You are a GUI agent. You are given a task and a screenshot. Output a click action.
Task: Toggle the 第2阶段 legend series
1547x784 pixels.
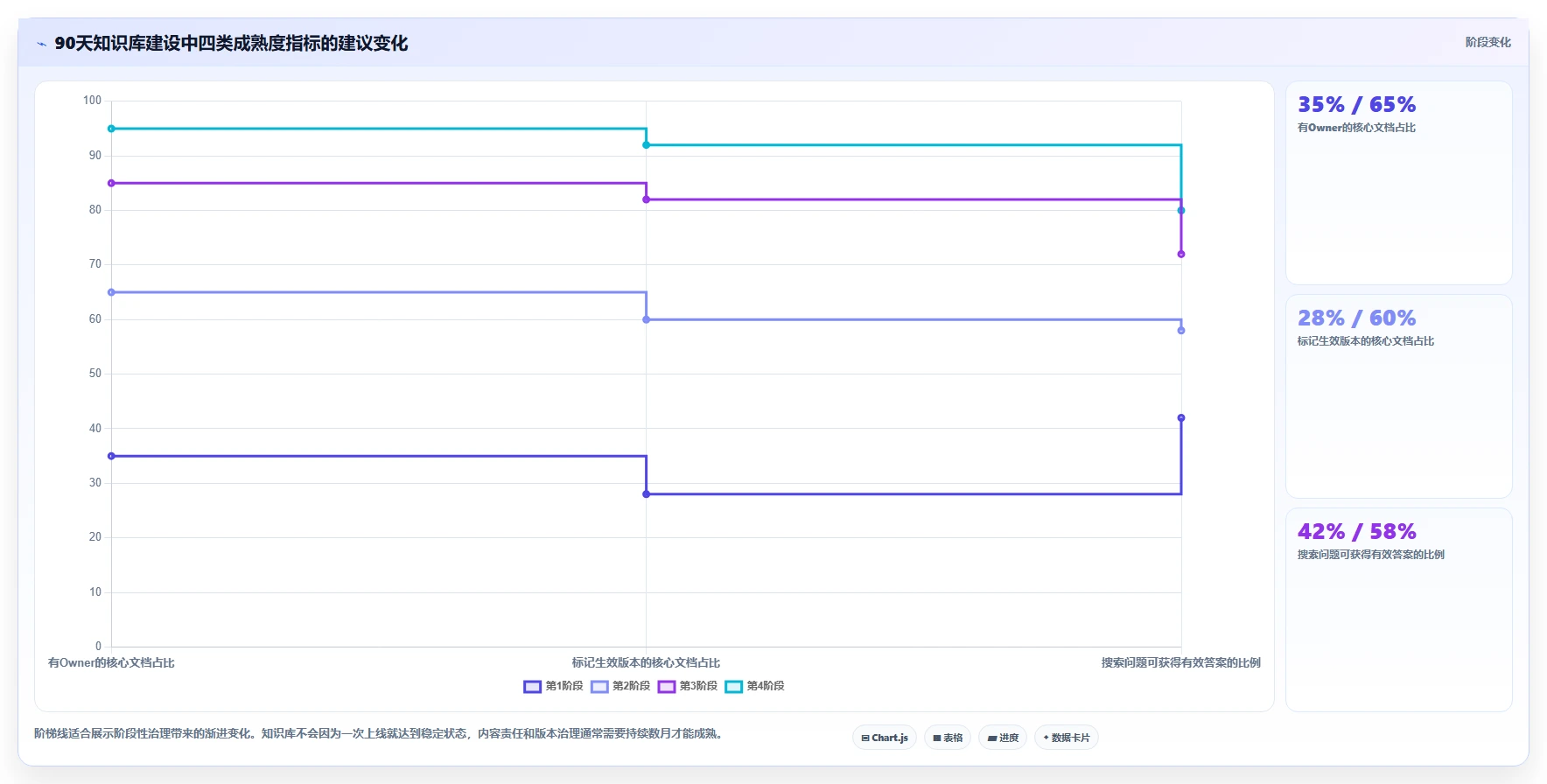620,686
